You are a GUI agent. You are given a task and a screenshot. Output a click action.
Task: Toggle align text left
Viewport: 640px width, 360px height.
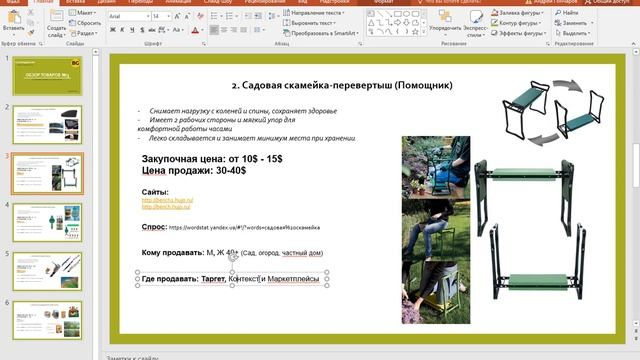(x=214, y=30)
